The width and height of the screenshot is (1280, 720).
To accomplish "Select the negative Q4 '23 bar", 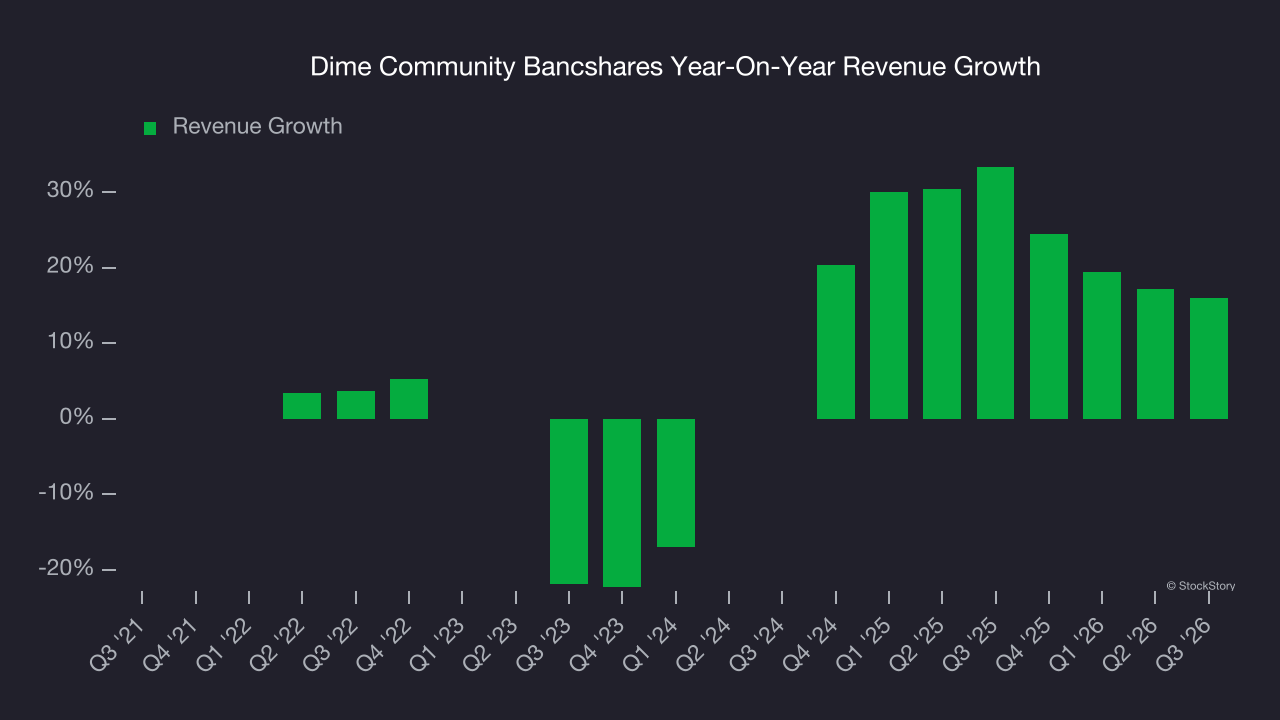I will 622,503.
